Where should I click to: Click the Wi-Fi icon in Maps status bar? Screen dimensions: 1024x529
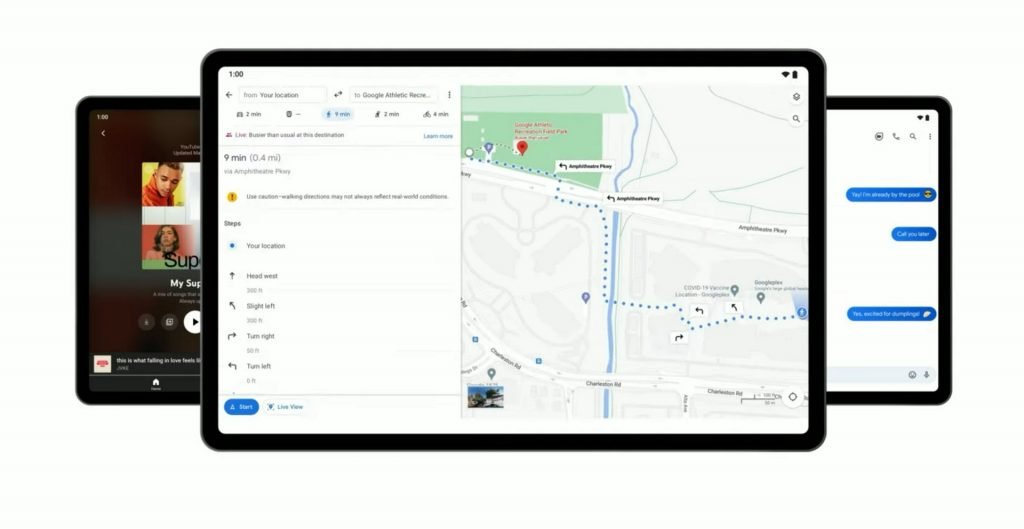click(786, 74)
